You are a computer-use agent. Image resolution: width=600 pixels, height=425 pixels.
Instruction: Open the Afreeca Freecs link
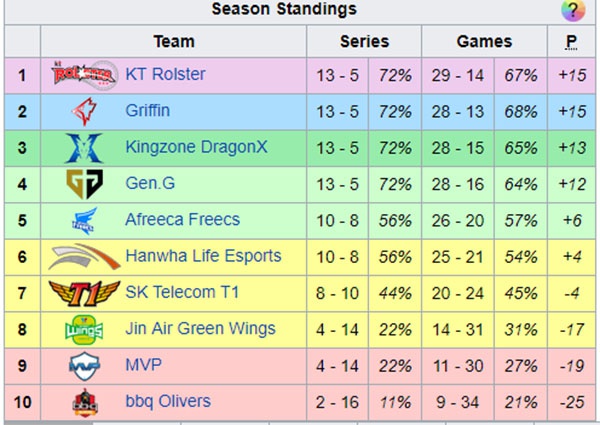[183, 220]
